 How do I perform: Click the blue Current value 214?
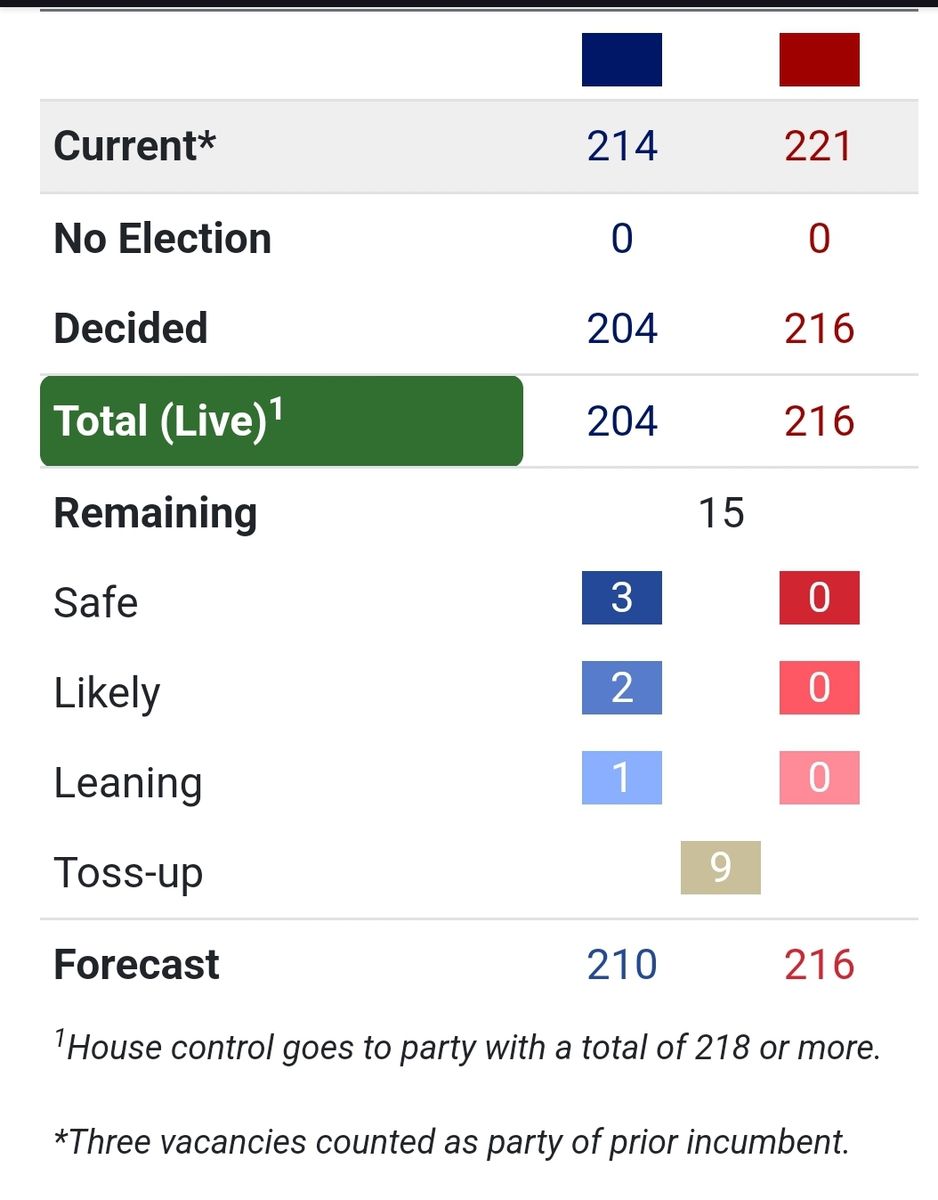621,146
